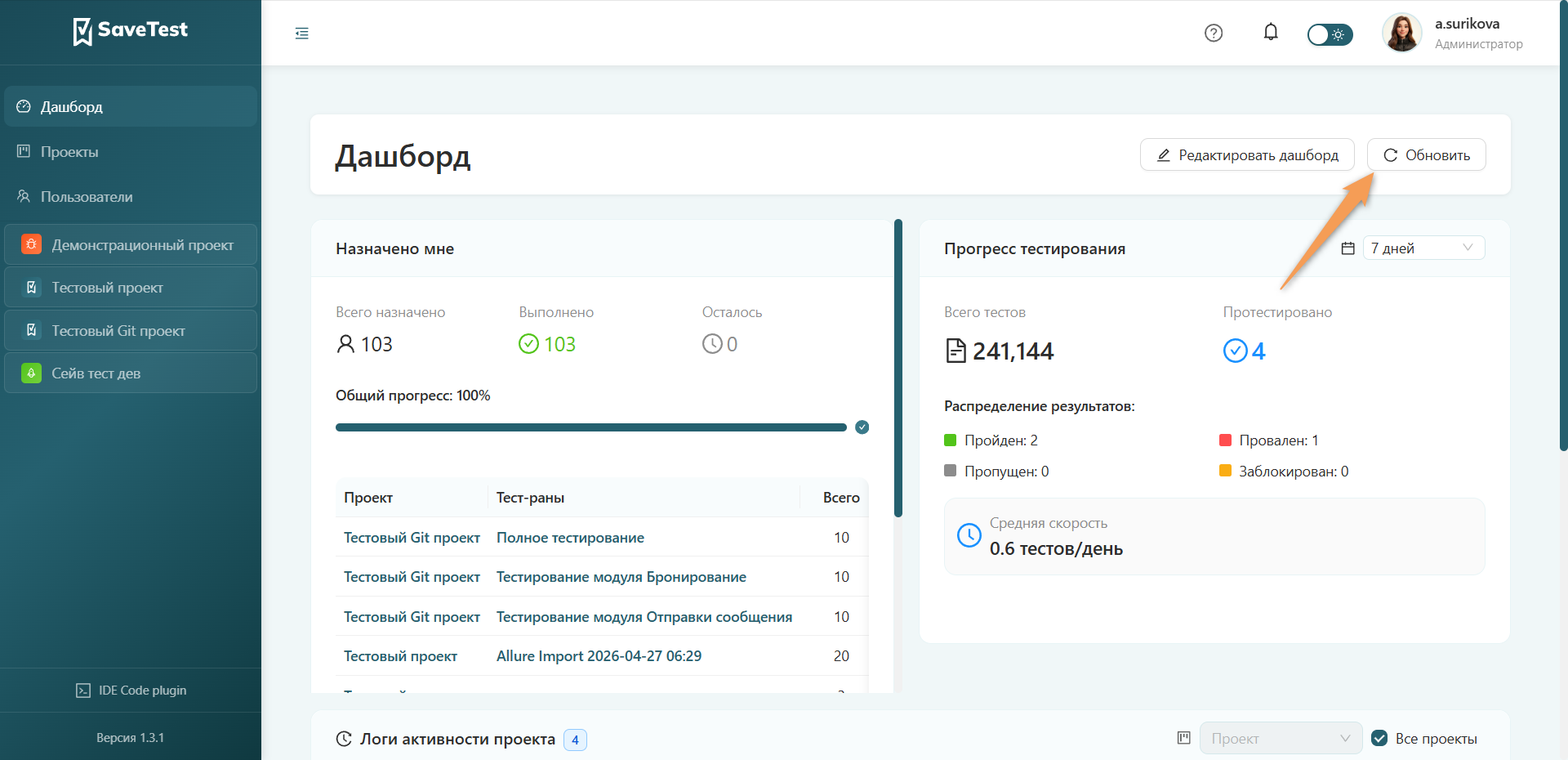1568x760 pixels.
Task: Open Тестовый Git проект link in Полное тестирование row
Action: (412, 538)
